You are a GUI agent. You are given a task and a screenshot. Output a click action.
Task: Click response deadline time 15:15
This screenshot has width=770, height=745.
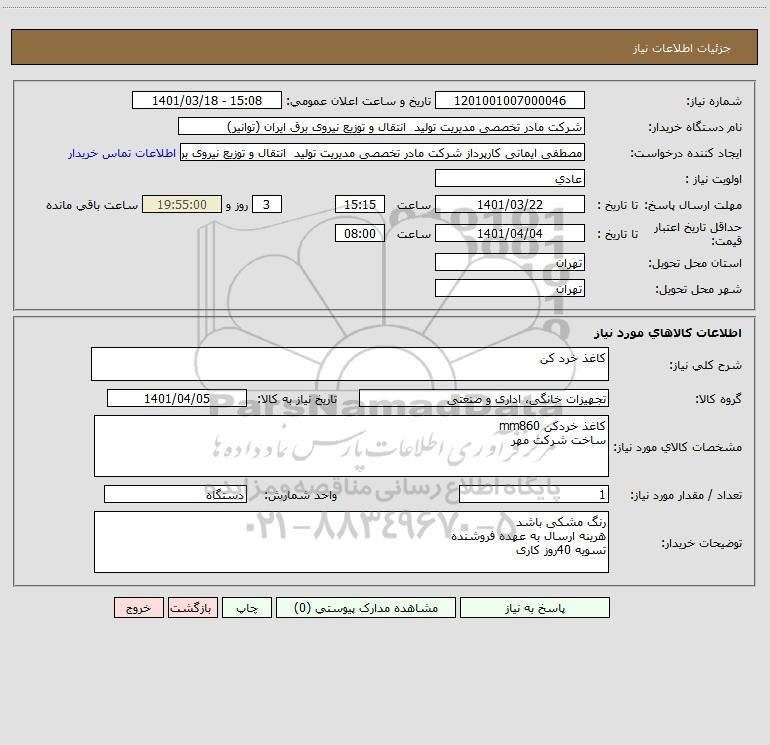click(359, 204)
